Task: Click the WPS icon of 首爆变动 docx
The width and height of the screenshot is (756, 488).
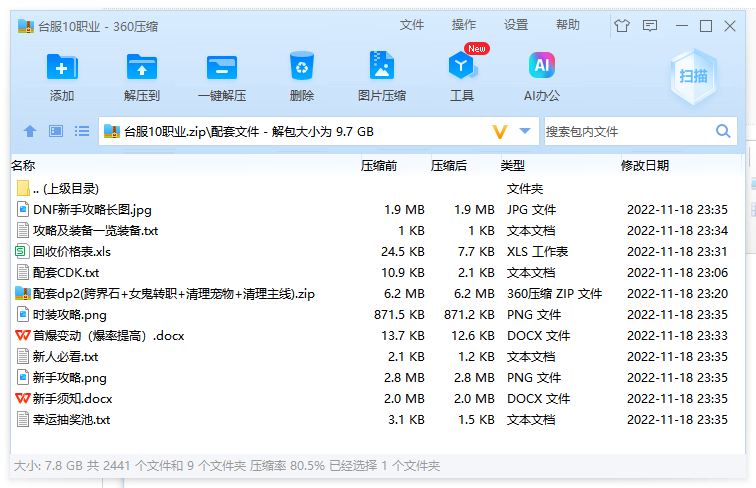Action: (23, 335)
